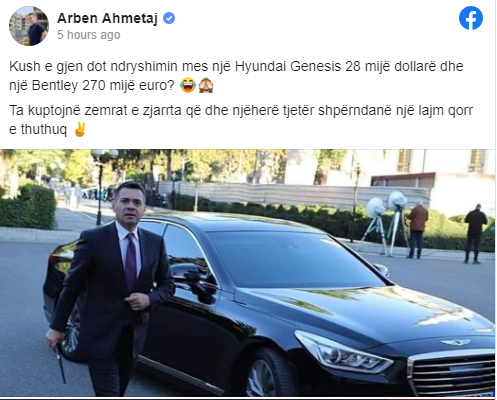
Task: Click the blue verified badge checkmark
Action: (x=169, y=18)
